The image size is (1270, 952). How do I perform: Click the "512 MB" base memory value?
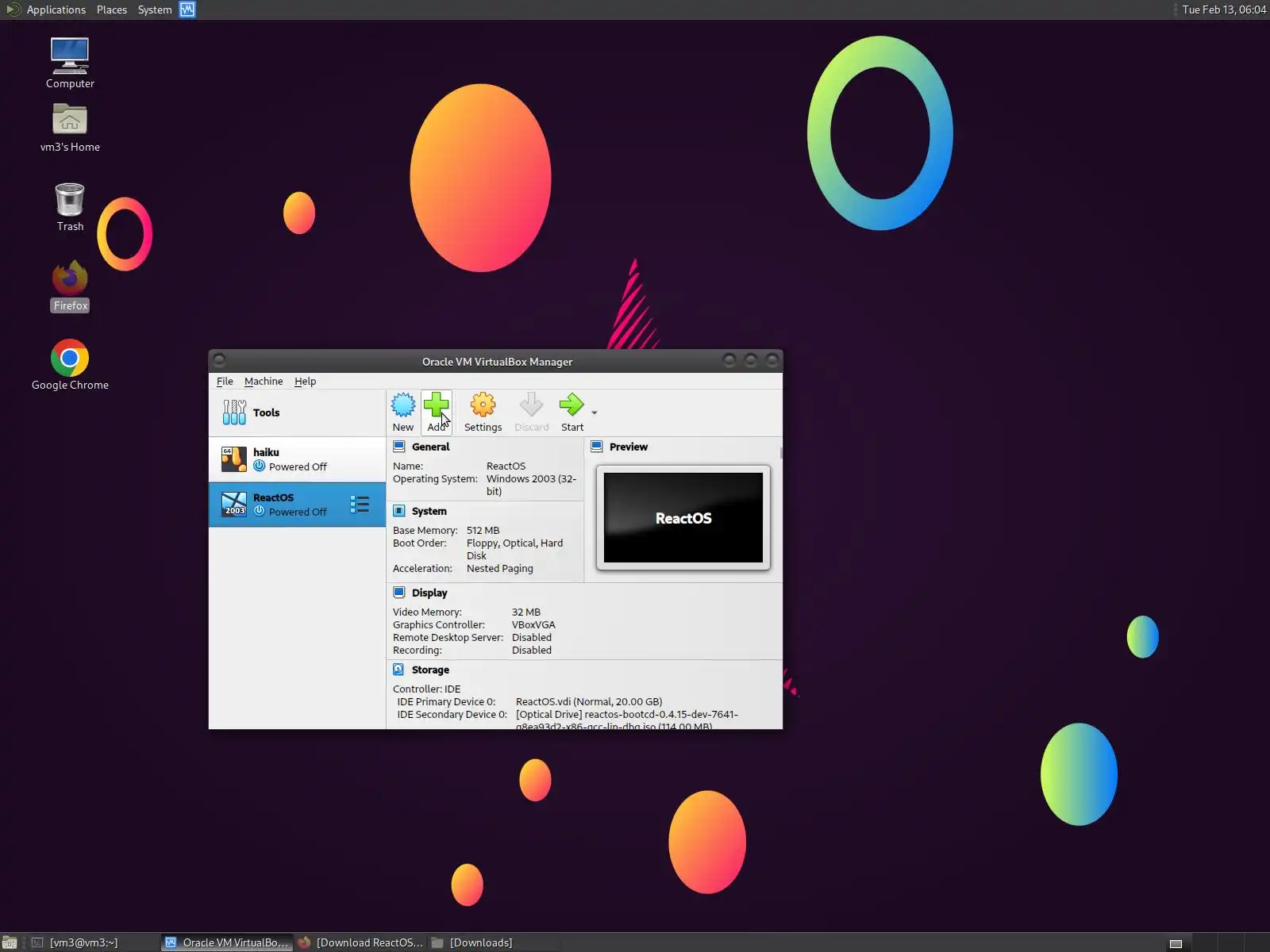483,531
